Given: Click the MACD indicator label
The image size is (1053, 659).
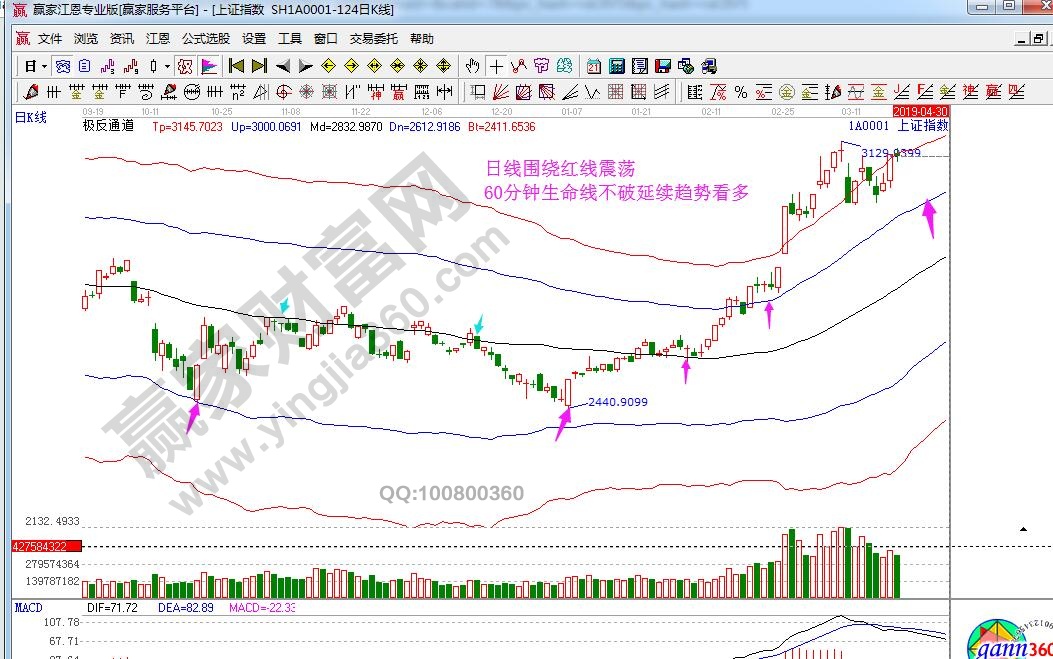Looking at the screenshot, I should (26, 607).
